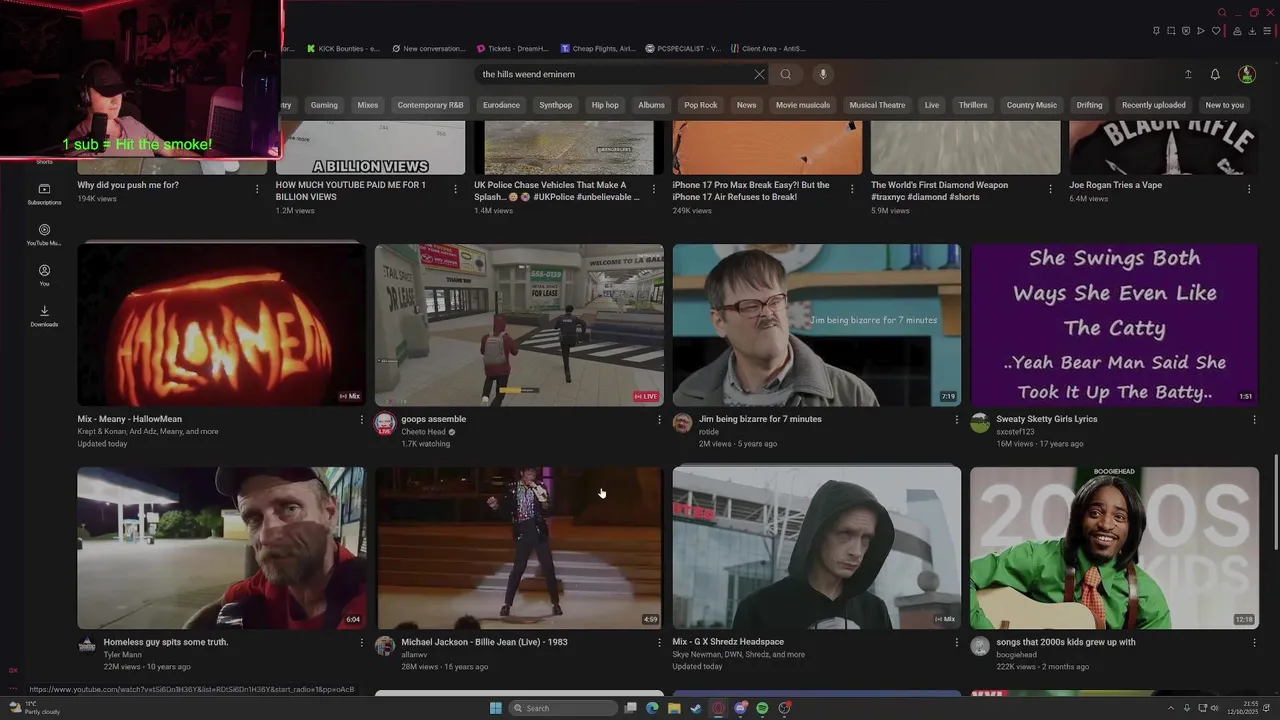Filter by Gaming chip
This screenshot has height=720, width=1280.
pos(324,105)
